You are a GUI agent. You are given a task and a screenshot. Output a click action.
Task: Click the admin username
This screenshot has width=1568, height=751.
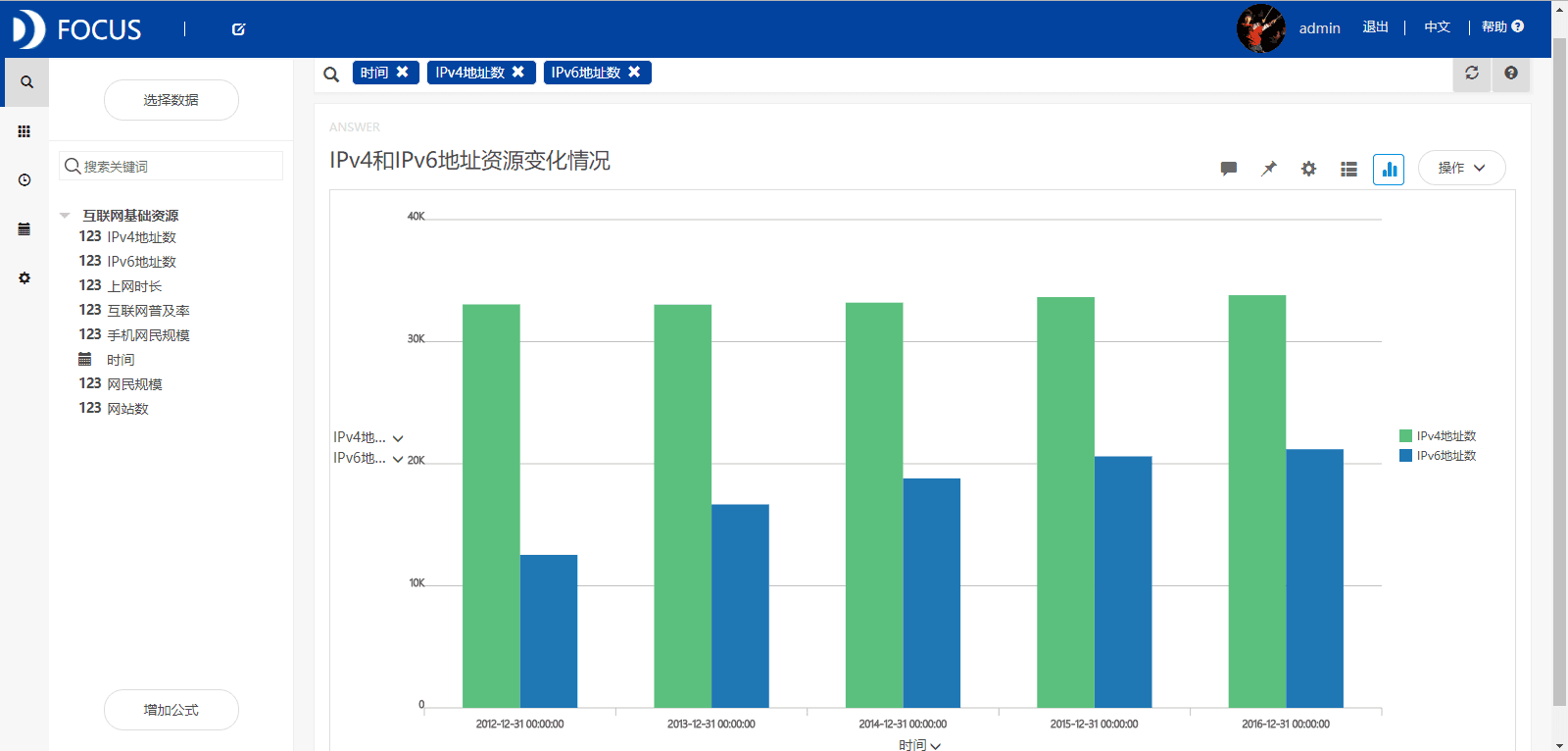tap(1319, 28)
